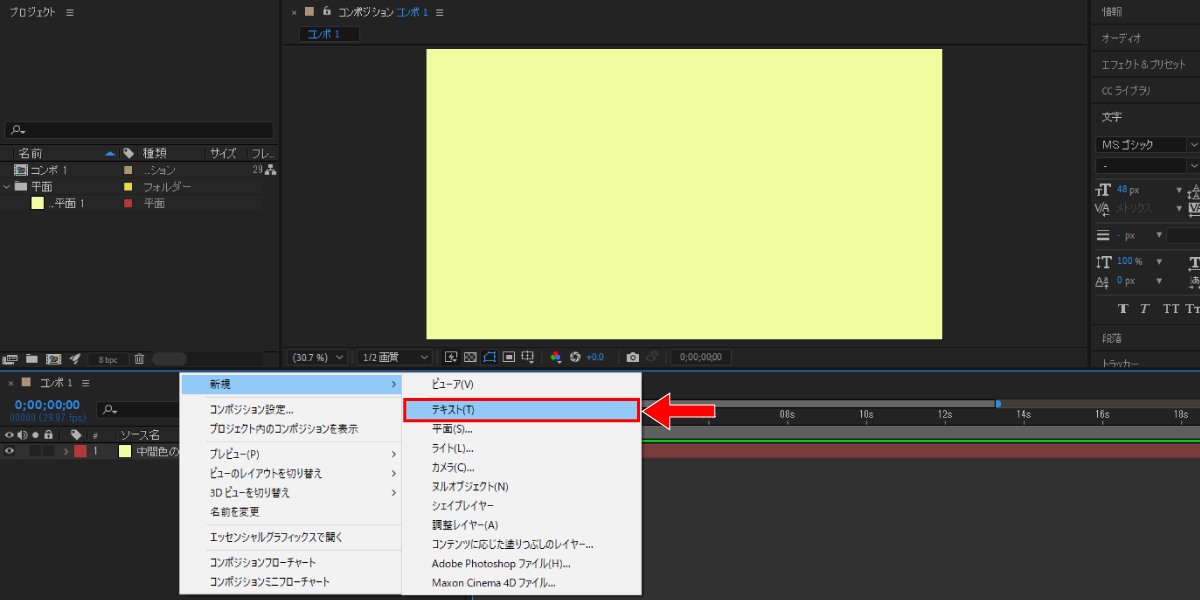
Task: Create a new composition from Project panel footer
Action: (53, 358)
